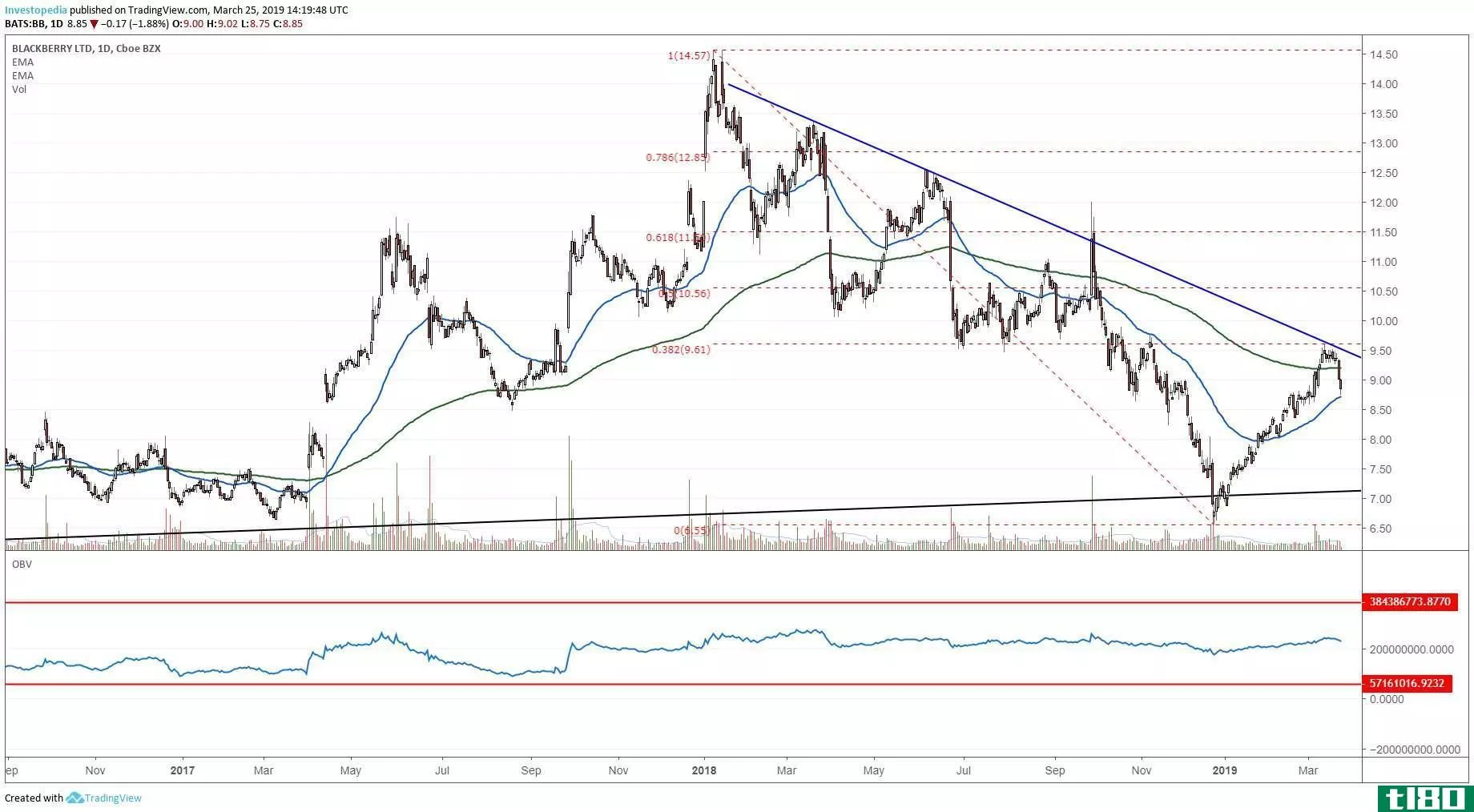This screenshot has height=812, width=1474.
Task: Click the 2019 date axis label
Action: (1225, 770)
